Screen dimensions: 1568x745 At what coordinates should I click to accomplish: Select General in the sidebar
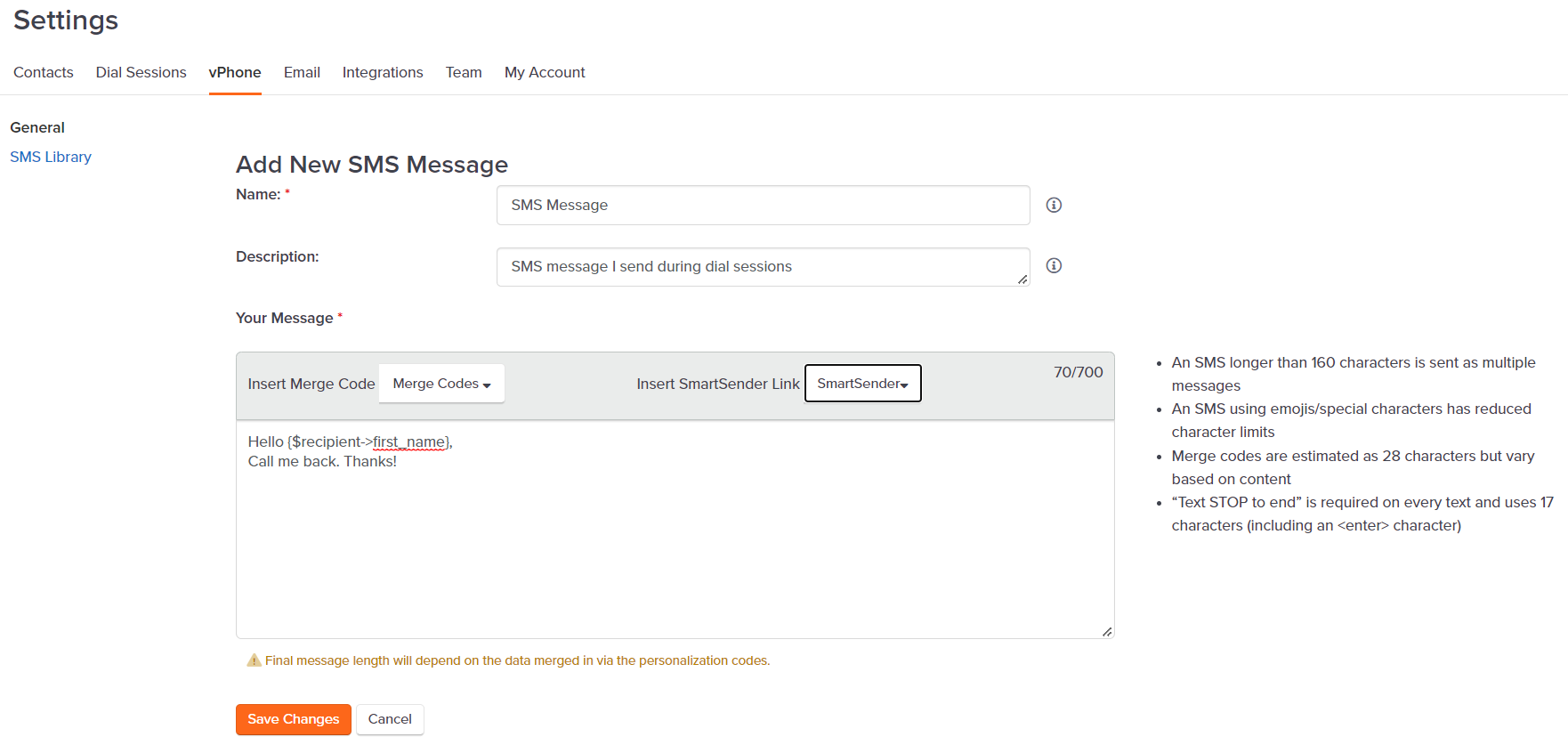pyautogui.click(x=37, y=127)
